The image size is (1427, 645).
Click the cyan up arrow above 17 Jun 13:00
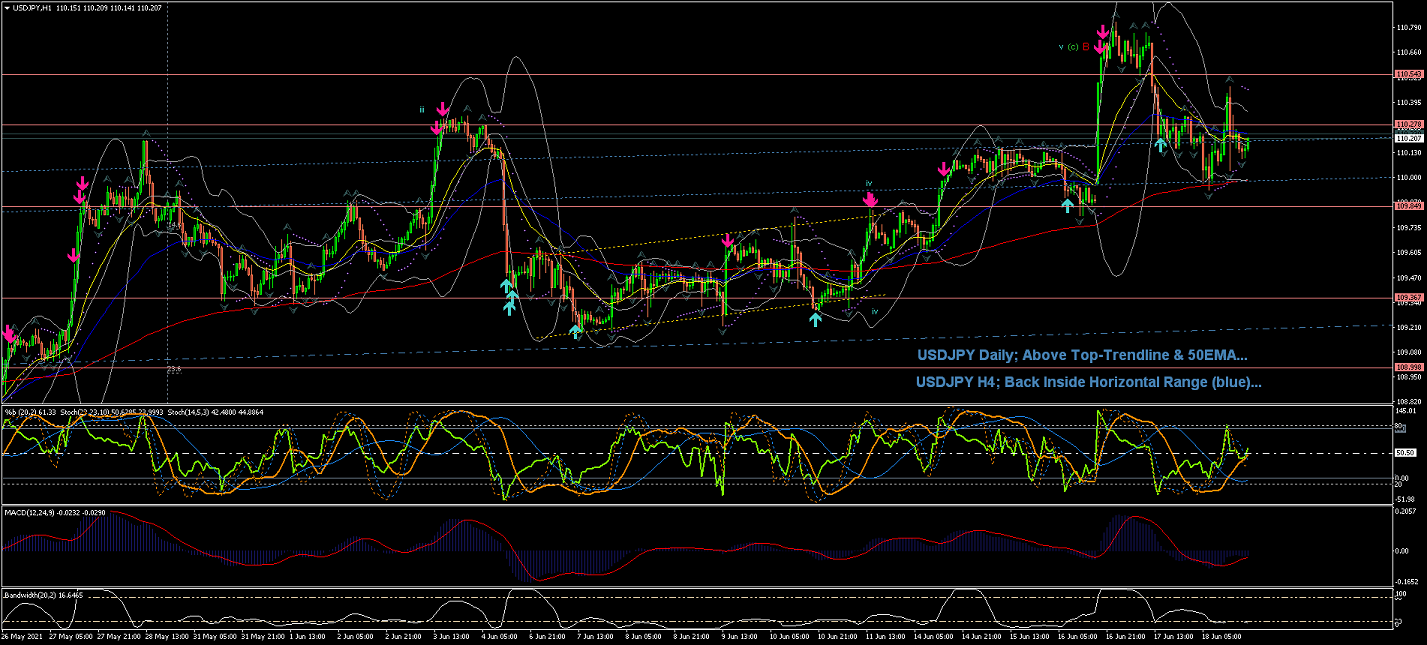[x=1160, y=144]
